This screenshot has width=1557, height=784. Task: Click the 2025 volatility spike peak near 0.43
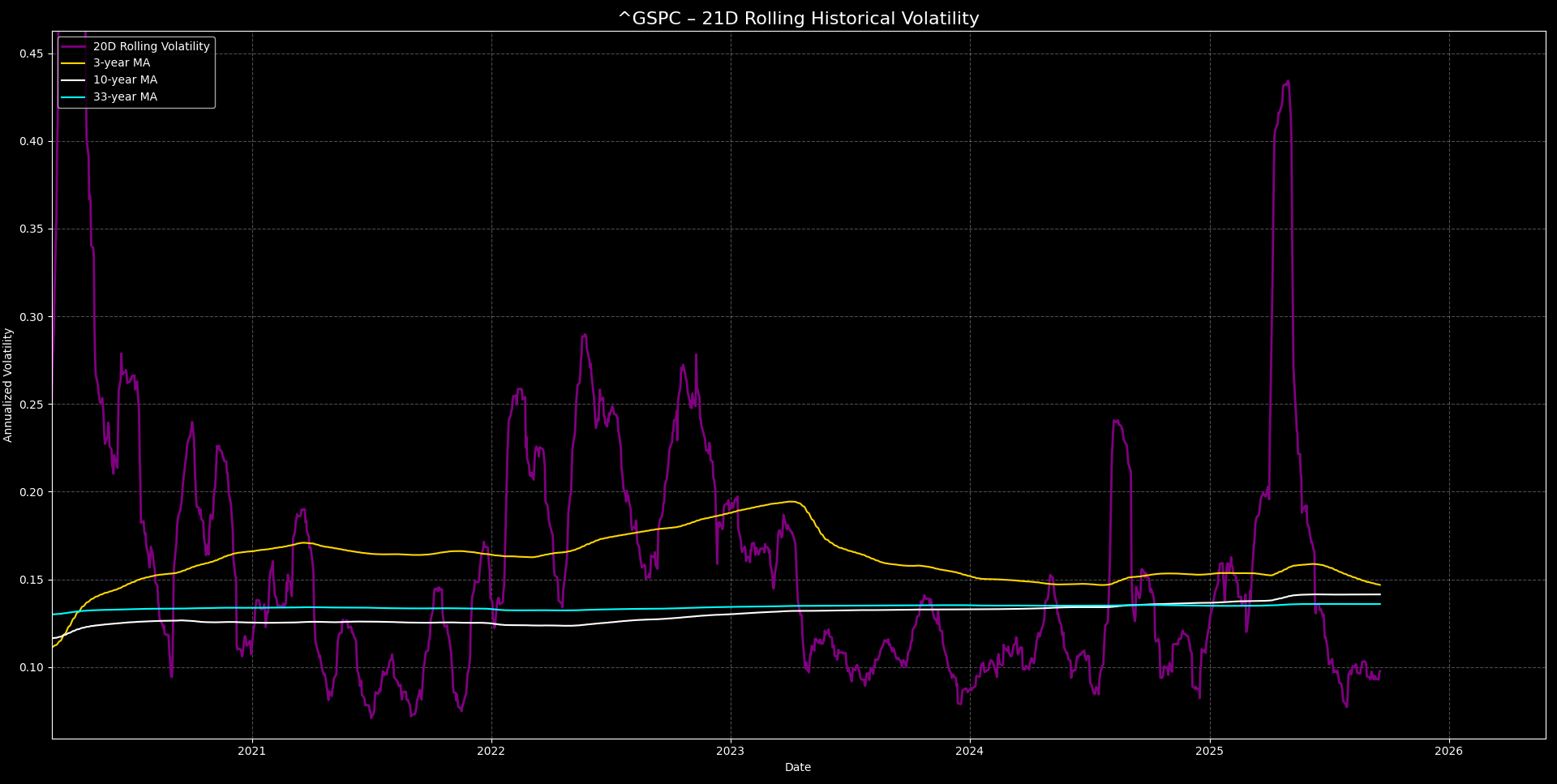click(x=1288, y=82)
